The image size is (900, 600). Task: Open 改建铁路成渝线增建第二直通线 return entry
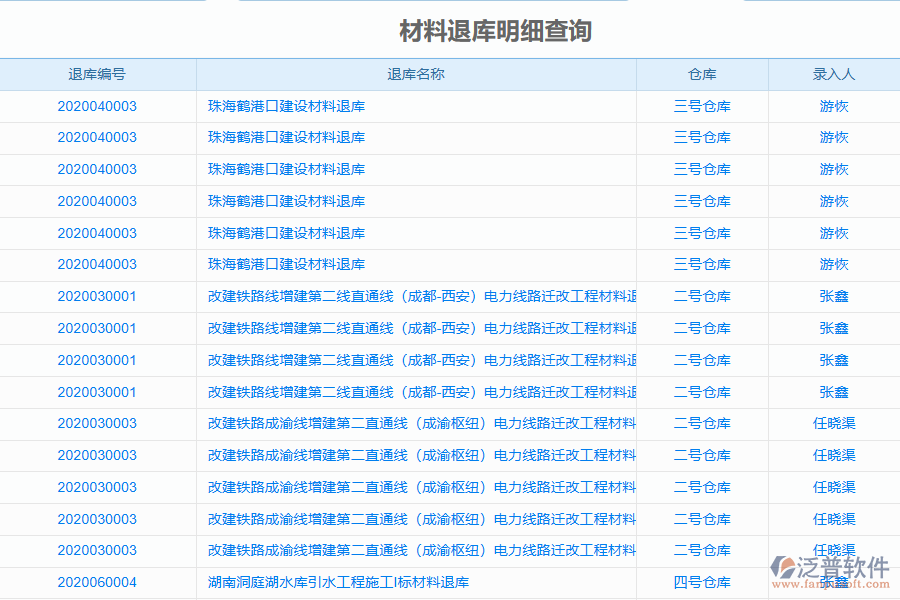pos(419,424)
